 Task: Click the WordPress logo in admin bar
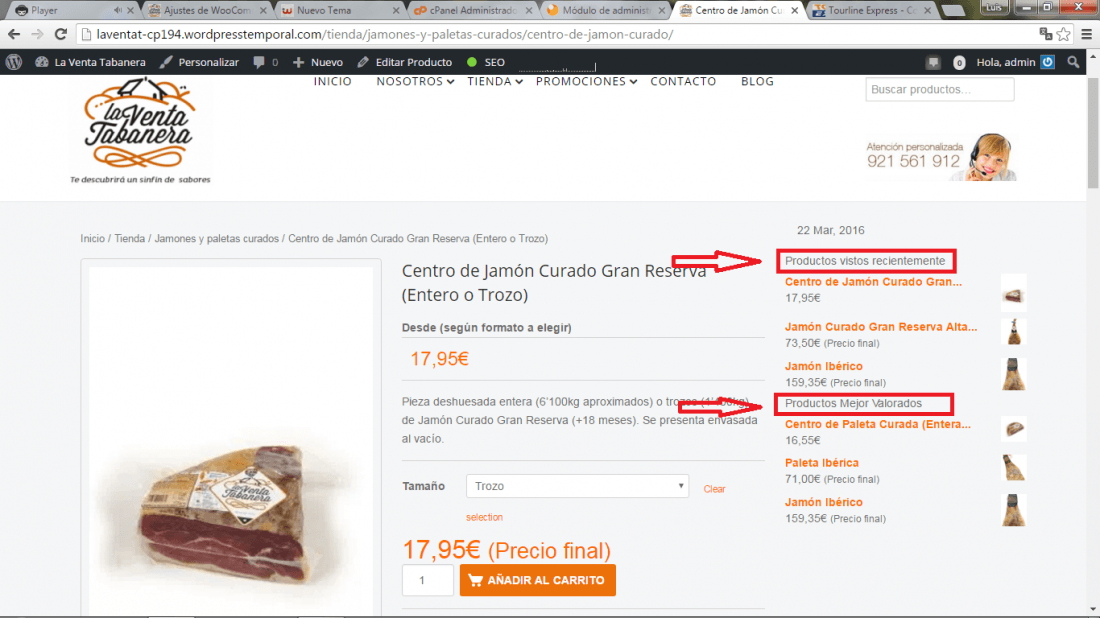tap(14, 62)
